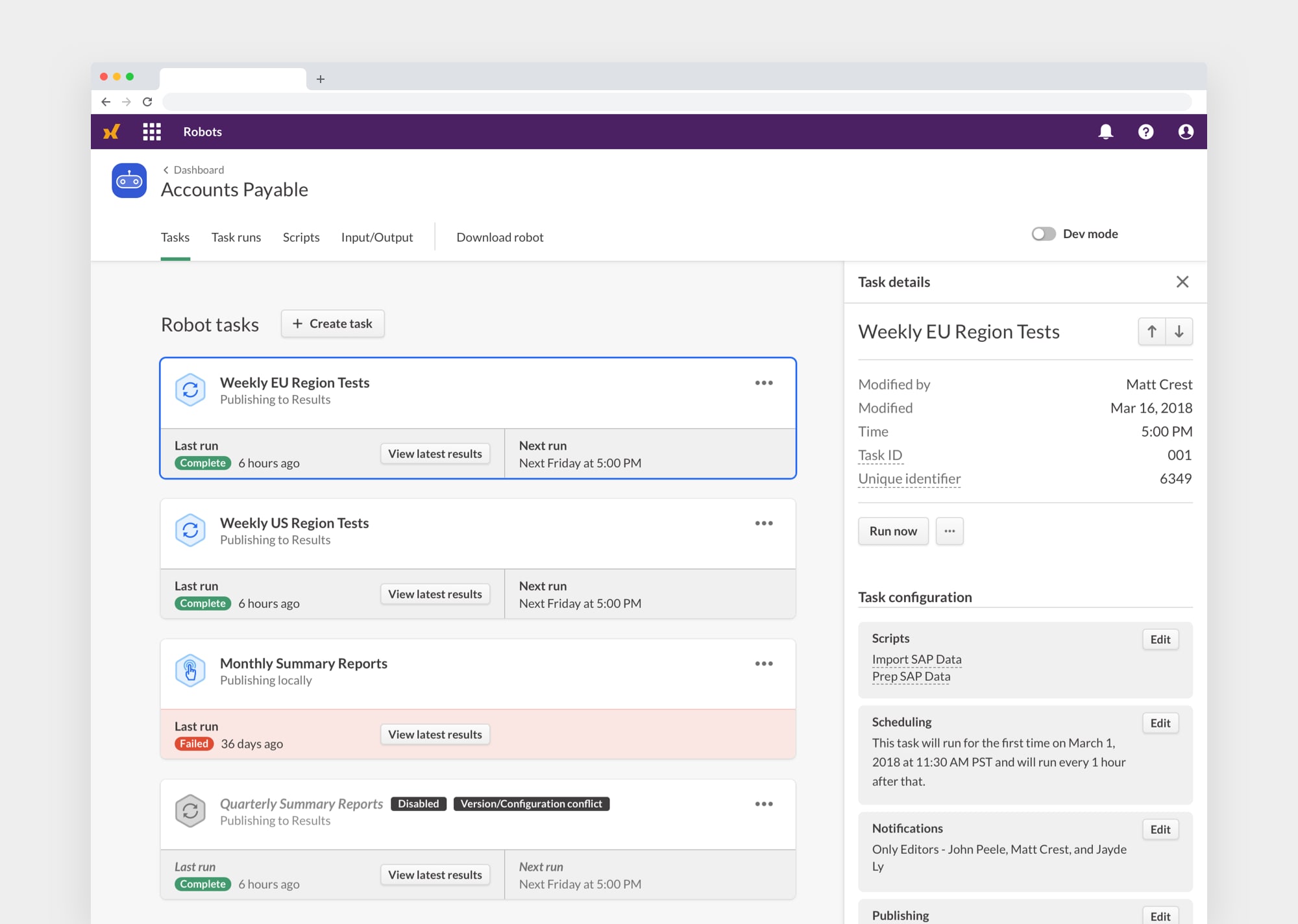Click the Run now button
The height and width of the screenshot is (924, 1298).
[893, 531]
